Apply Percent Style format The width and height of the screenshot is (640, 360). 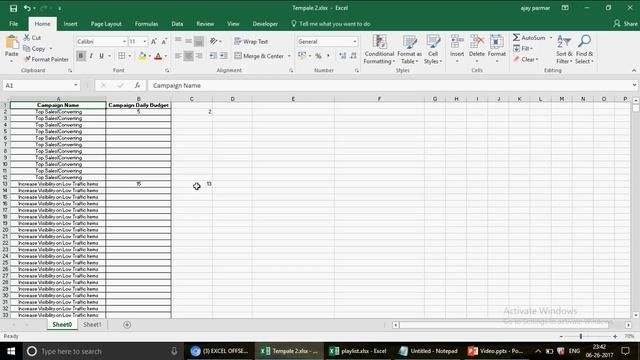point(318,56)
